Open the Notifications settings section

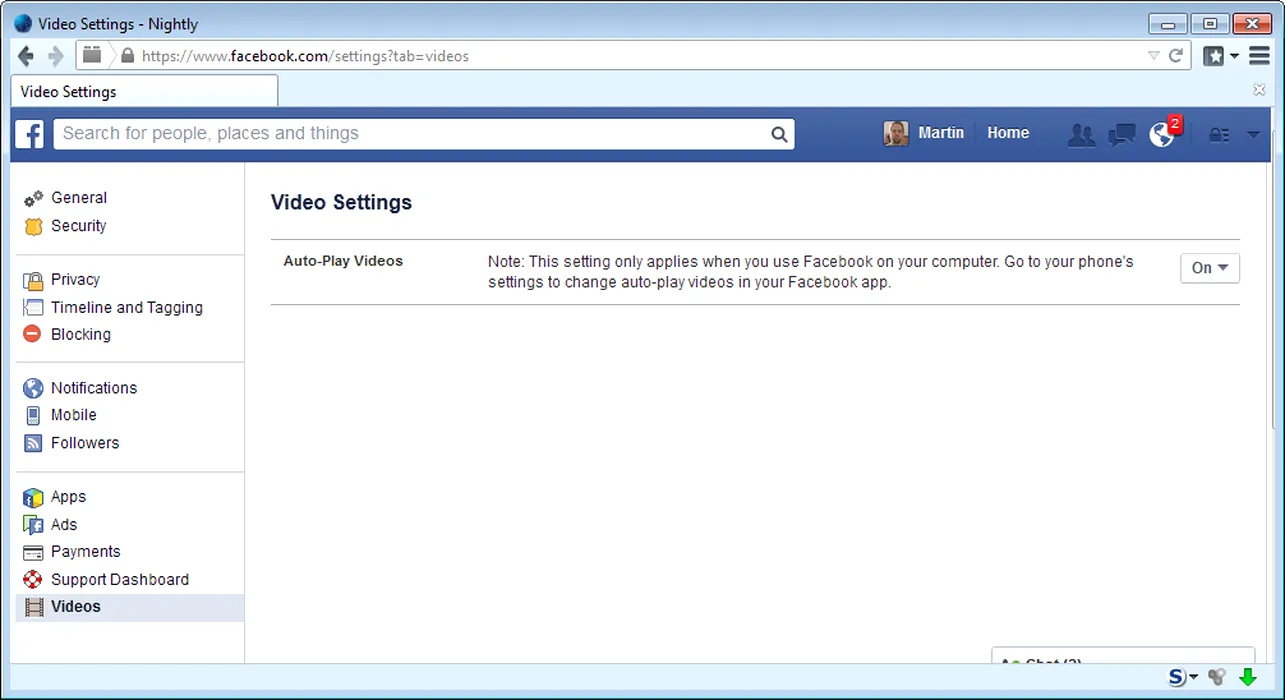pos(93,388)
